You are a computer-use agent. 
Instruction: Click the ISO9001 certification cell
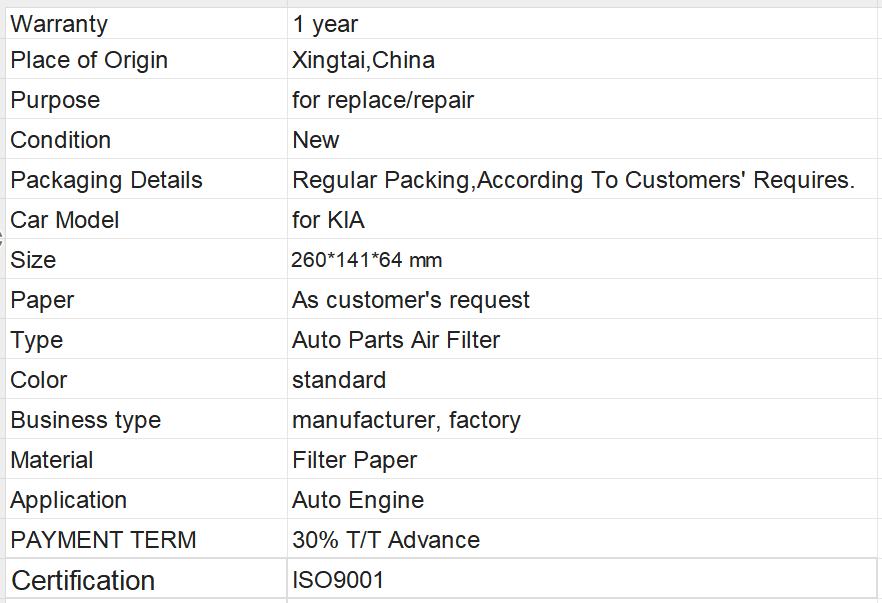coord(583,578)
